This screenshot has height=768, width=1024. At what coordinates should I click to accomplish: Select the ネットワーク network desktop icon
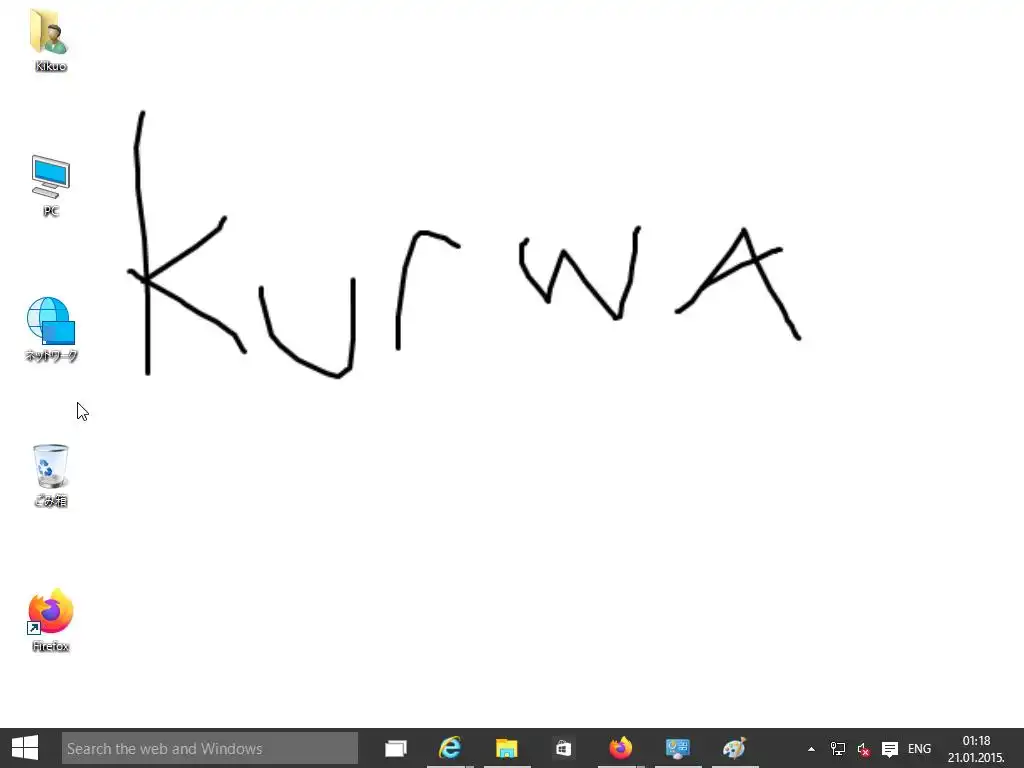pyautogui.click(x=51, y=329)
